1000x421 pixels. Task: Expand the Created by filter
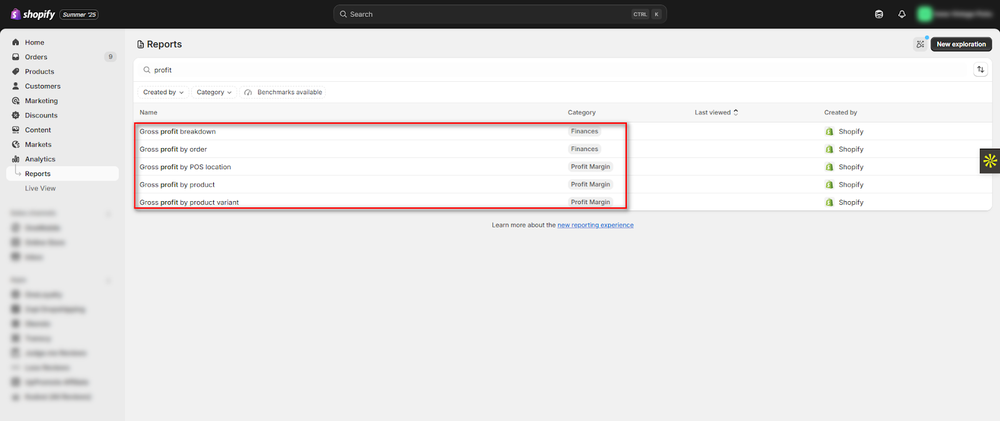tap(163, 92)
